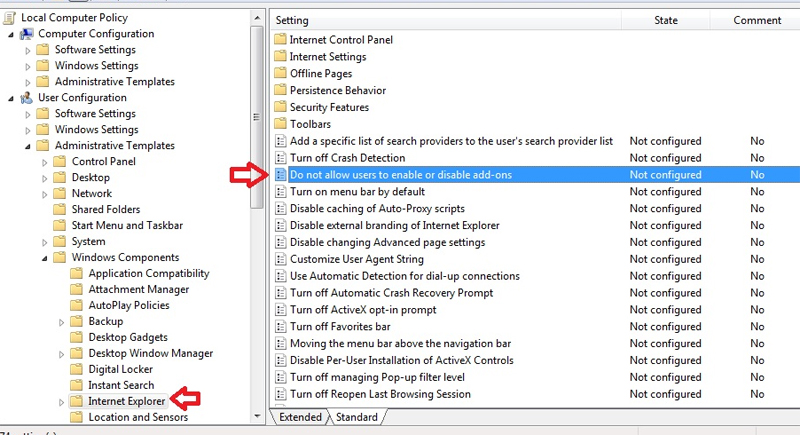Expand Administrative Templates under Computer Configuration
The width and height of the screenshot is (800, 435).
click(x=28, y=82)
